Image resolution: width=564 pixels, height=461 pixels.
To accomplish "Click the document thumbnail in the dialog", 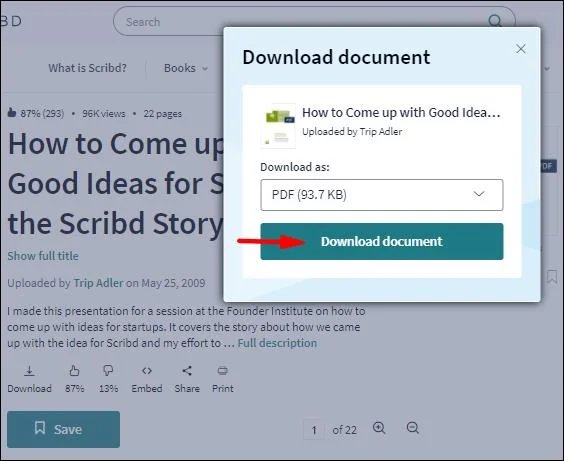I will click(x=278, y=126).
